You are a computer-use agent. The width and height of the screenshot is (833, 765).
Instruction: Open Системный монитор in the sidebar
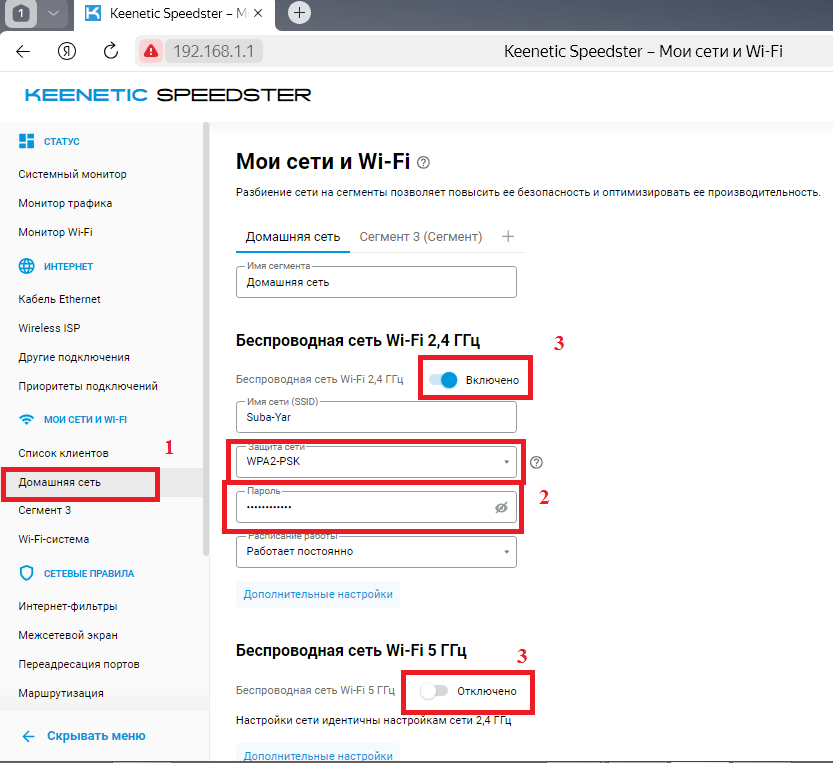coord(72,174)
